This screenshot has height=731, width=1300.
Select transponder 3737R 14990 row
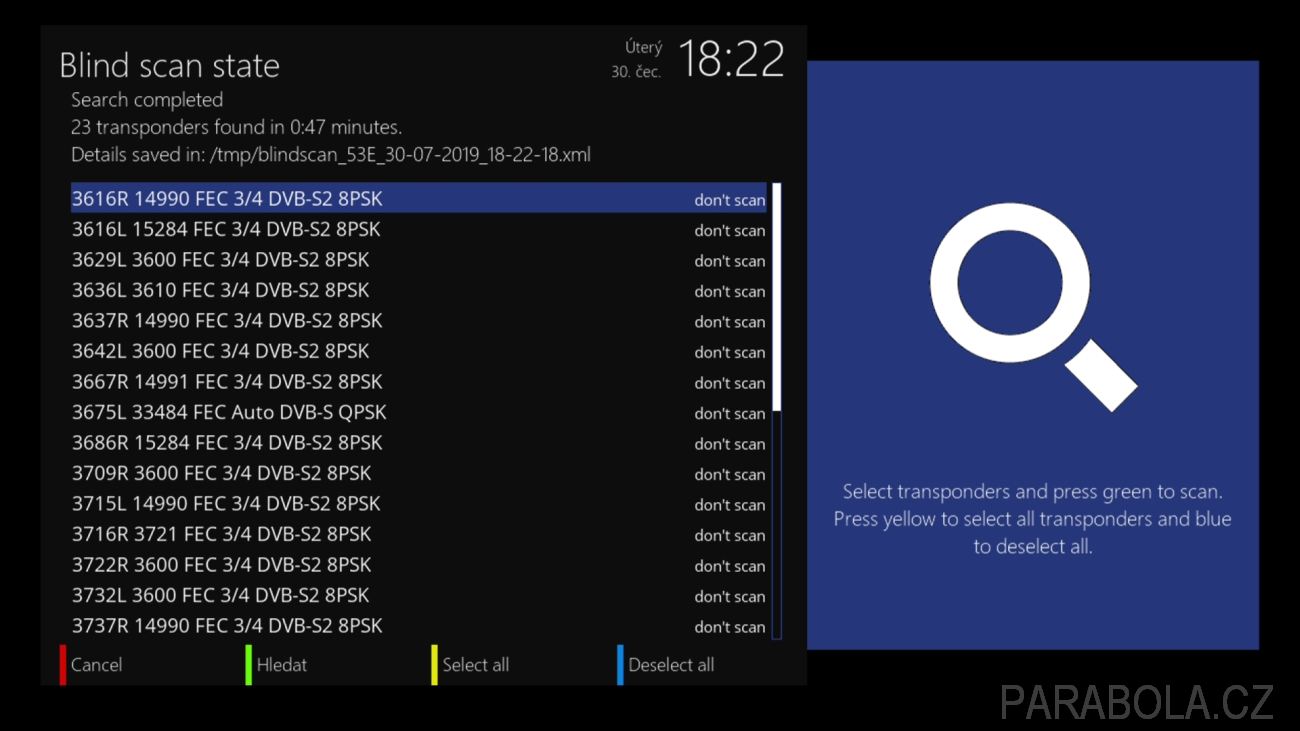419,626
